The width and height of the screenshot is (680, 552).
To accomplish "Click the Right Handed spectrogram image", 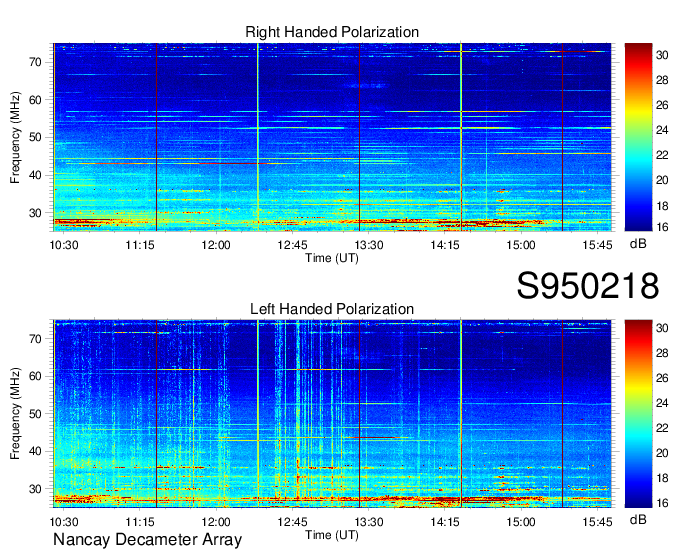I will tap(332, 137).
